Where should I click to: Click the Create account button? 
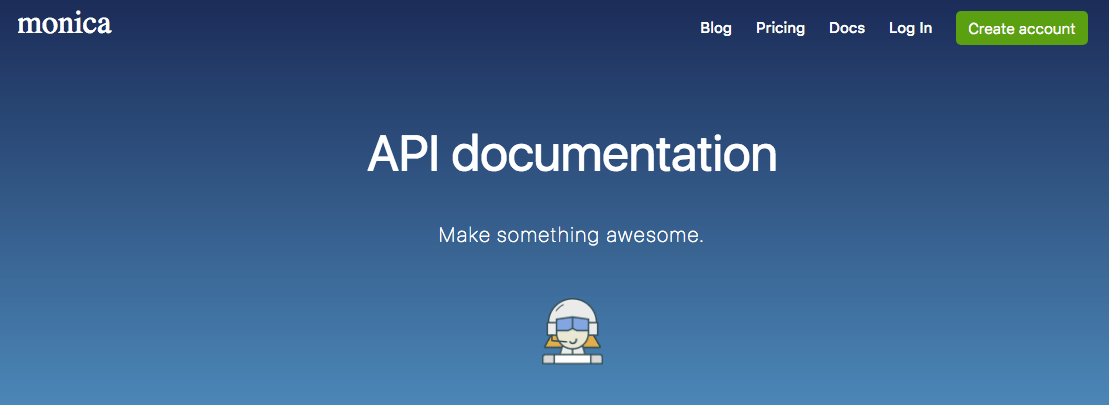pos(1022,28)
